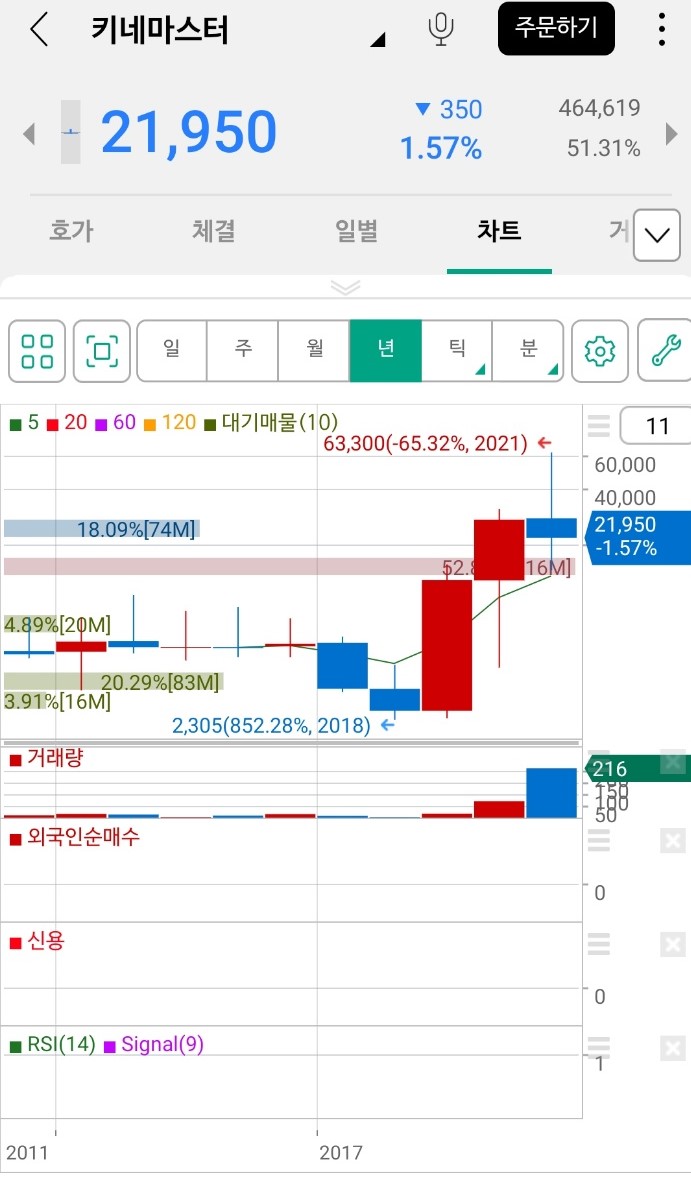Screen dimensions: 691x1178
Task: Tap the RSI(14) indicator legend
Action: [53, 1044]
